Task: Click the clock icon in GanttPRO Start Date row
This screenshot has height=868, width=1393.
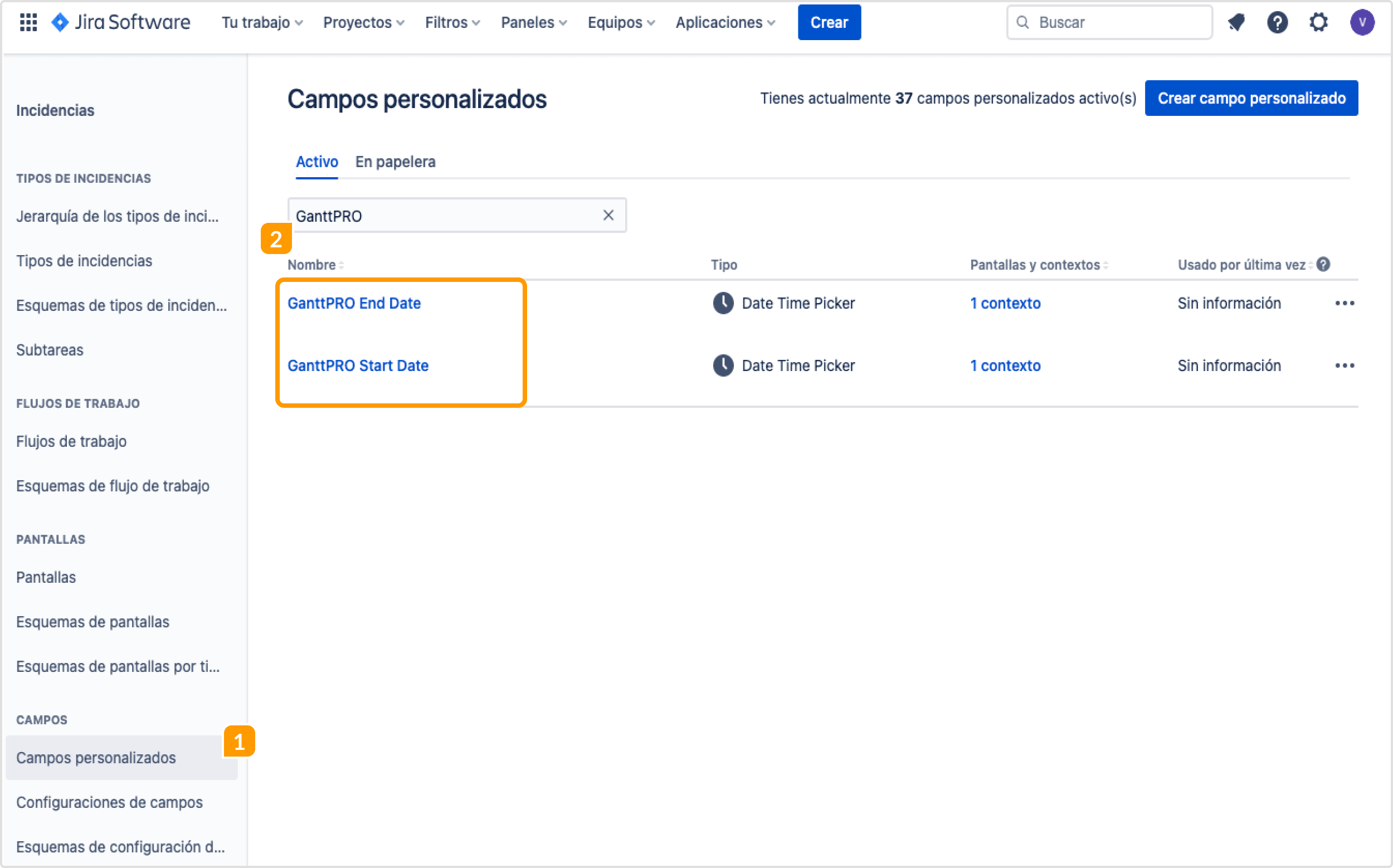Action: click(x=723, y=365)
